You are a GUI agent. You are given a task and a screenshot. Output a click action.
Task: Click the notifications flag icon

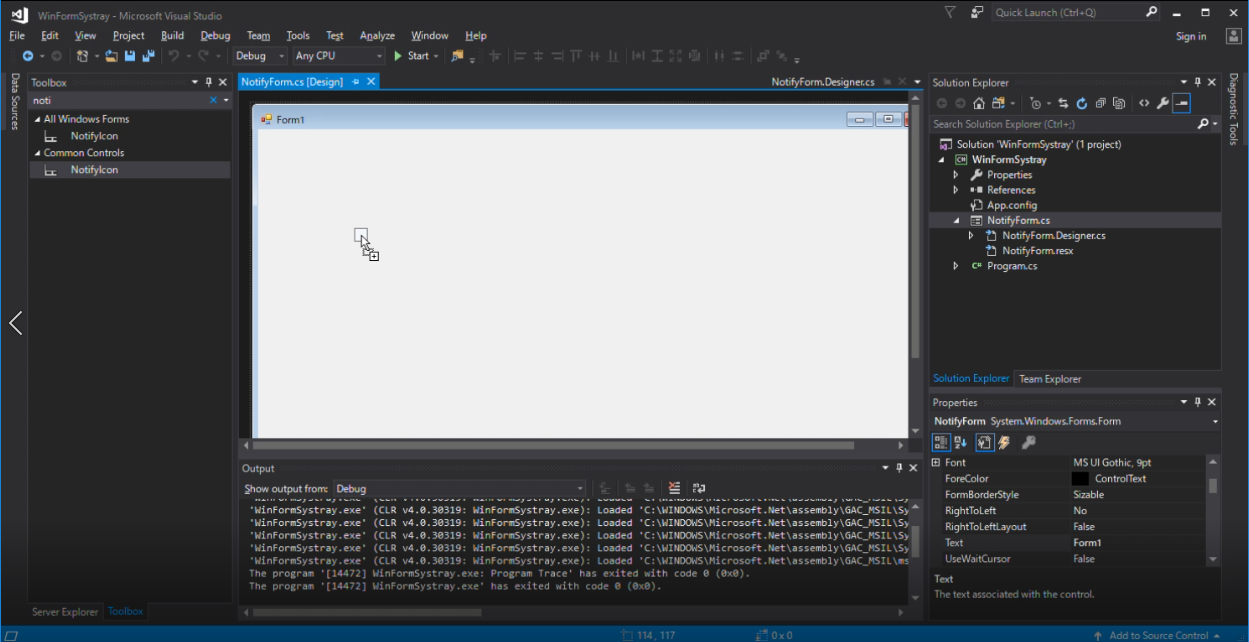[950, 13]
